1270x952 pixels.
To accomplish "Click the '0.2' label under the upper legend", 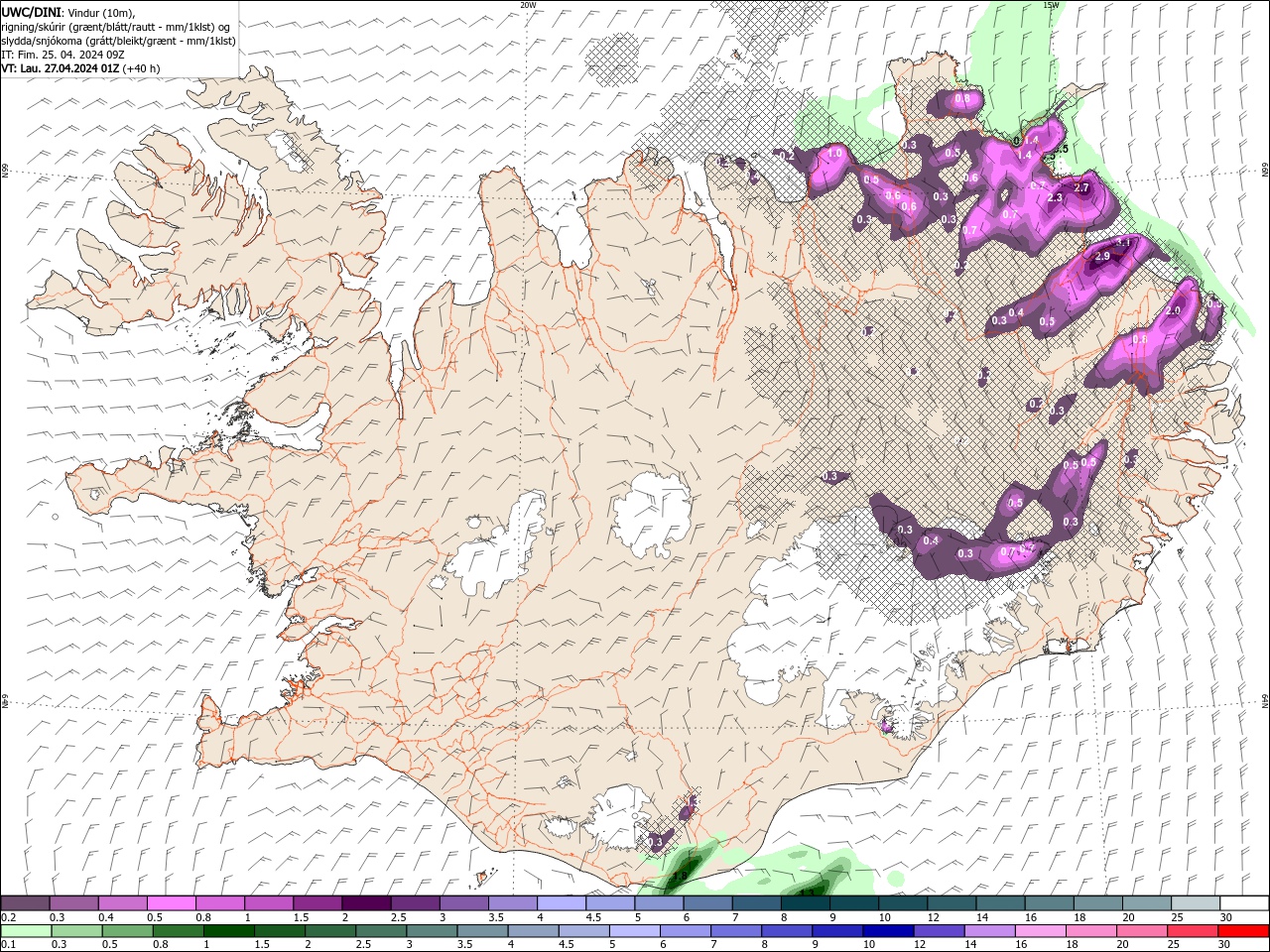I will click(8, 917).
